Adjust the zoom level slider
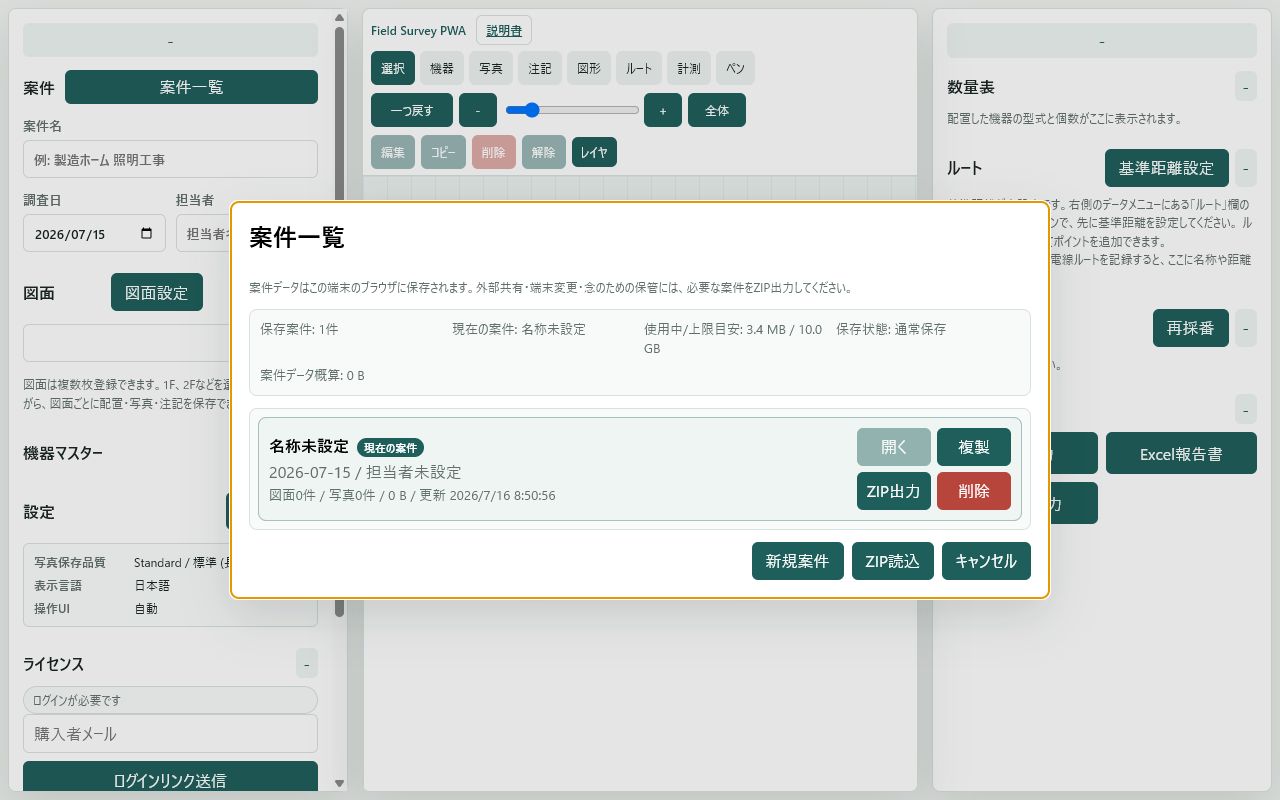The height and width of the screenshot is (800, 1280). pyautogui.click(x=572, y=110)
